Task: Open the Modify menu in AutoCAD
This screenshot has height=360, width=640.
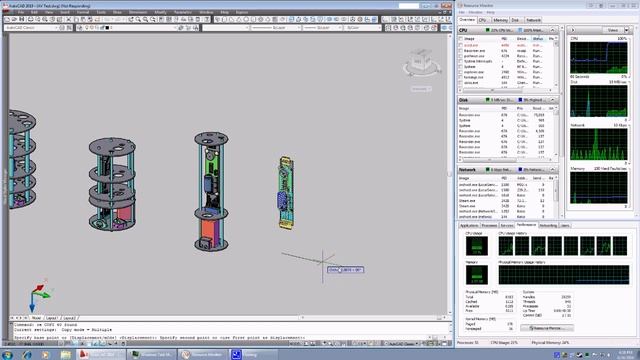Action: tap(160, 13)
